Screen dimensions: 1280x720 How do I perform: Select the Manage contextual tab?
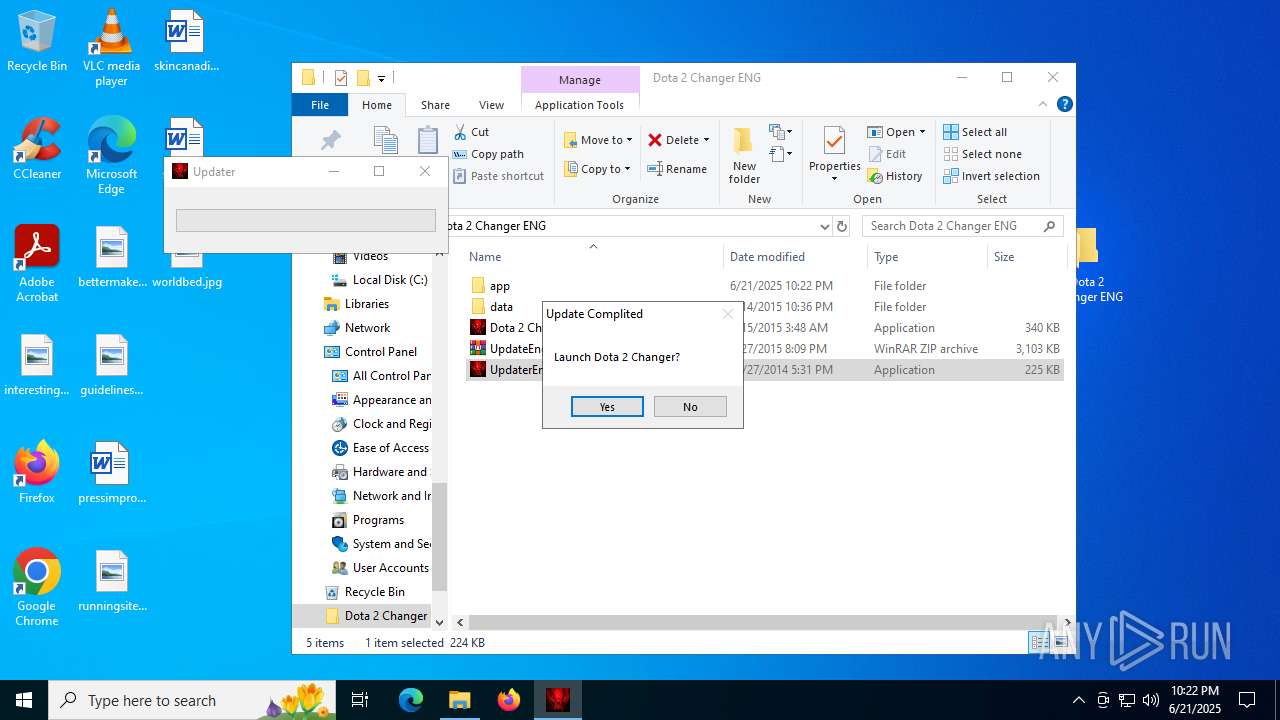(580, 80)
